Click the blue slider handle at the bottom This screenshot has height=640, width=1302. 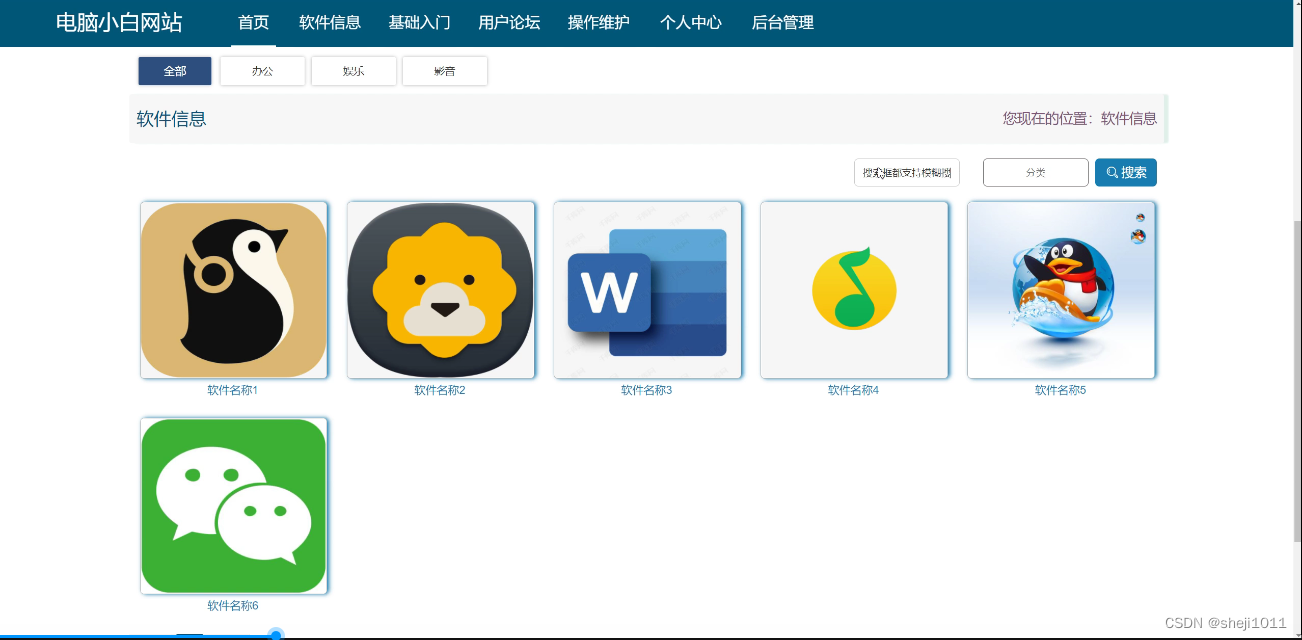tap(276, 635)
